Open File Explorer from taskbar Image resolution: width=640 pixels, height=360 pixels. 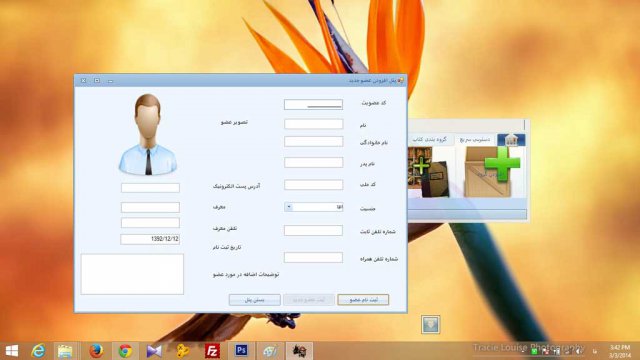tap(65, 351)
